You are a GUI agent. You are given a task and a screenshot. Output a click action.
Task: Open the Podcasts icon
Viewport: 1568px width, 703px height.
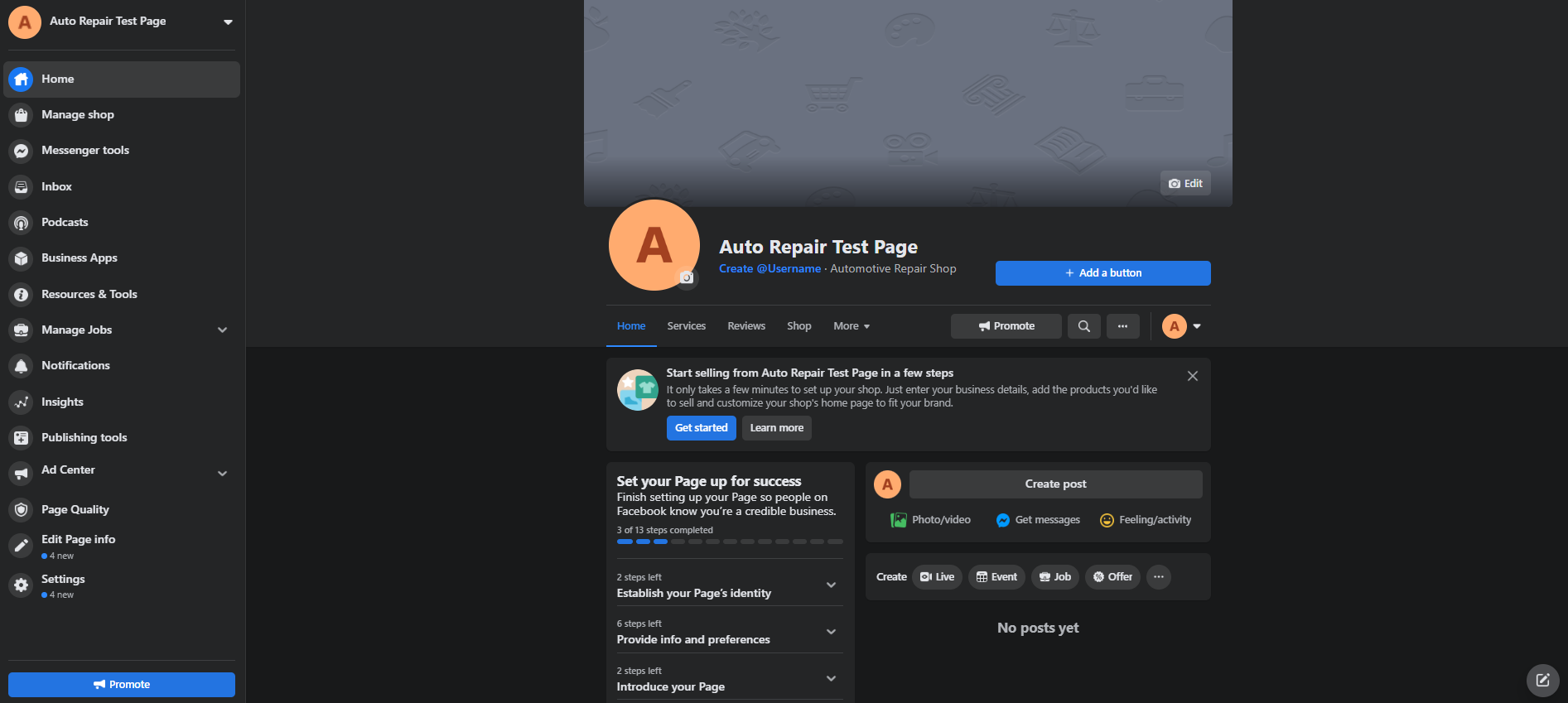pos(22,223)
